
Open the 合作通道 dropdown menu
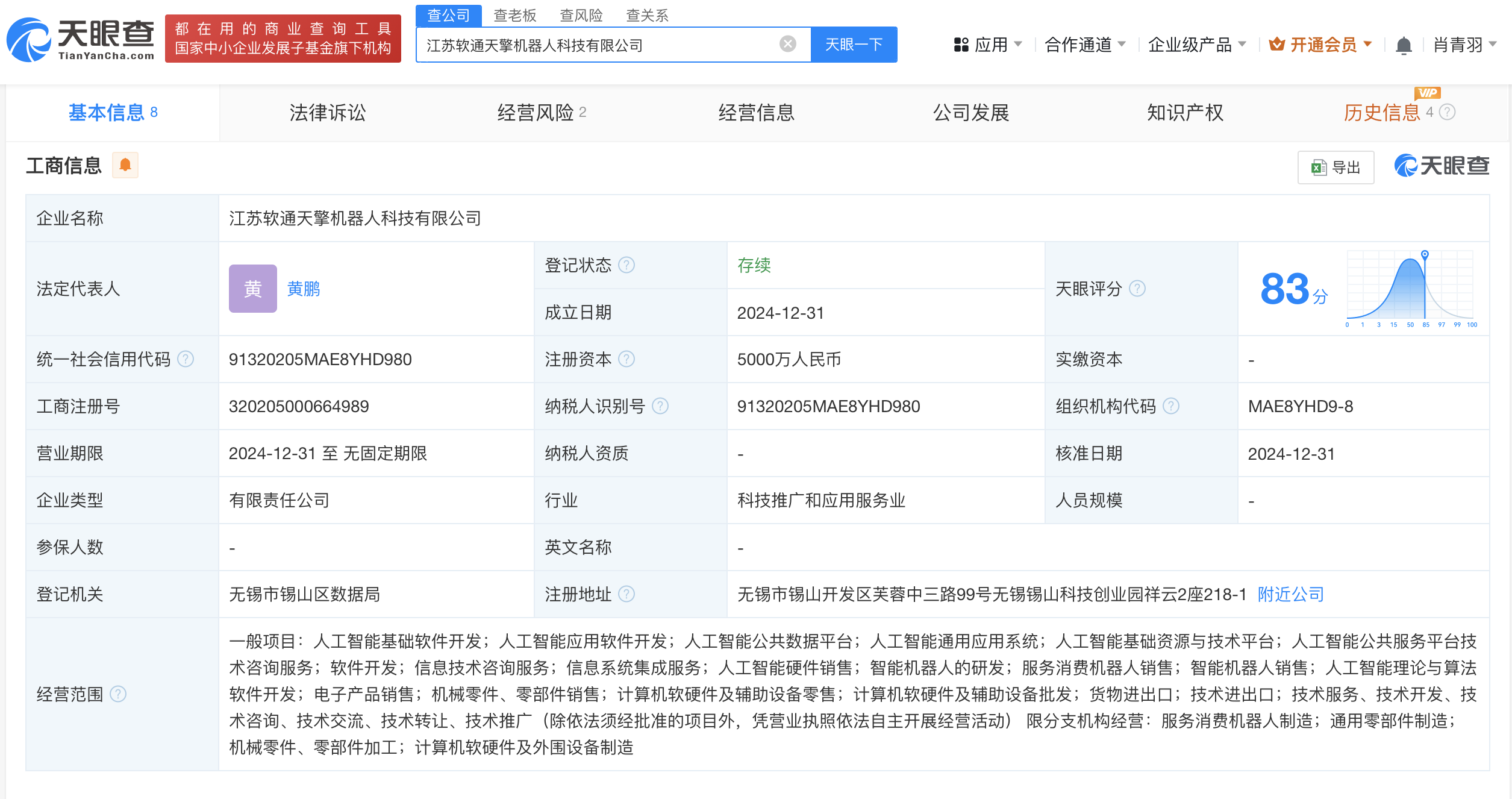pyautogui.click(x=1085, y=45)
